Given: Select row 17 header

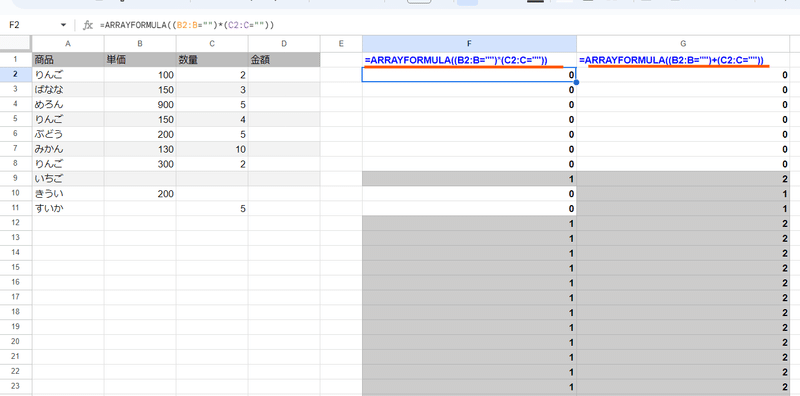Looking at the screenshot, I should click(x=16, y=297).
